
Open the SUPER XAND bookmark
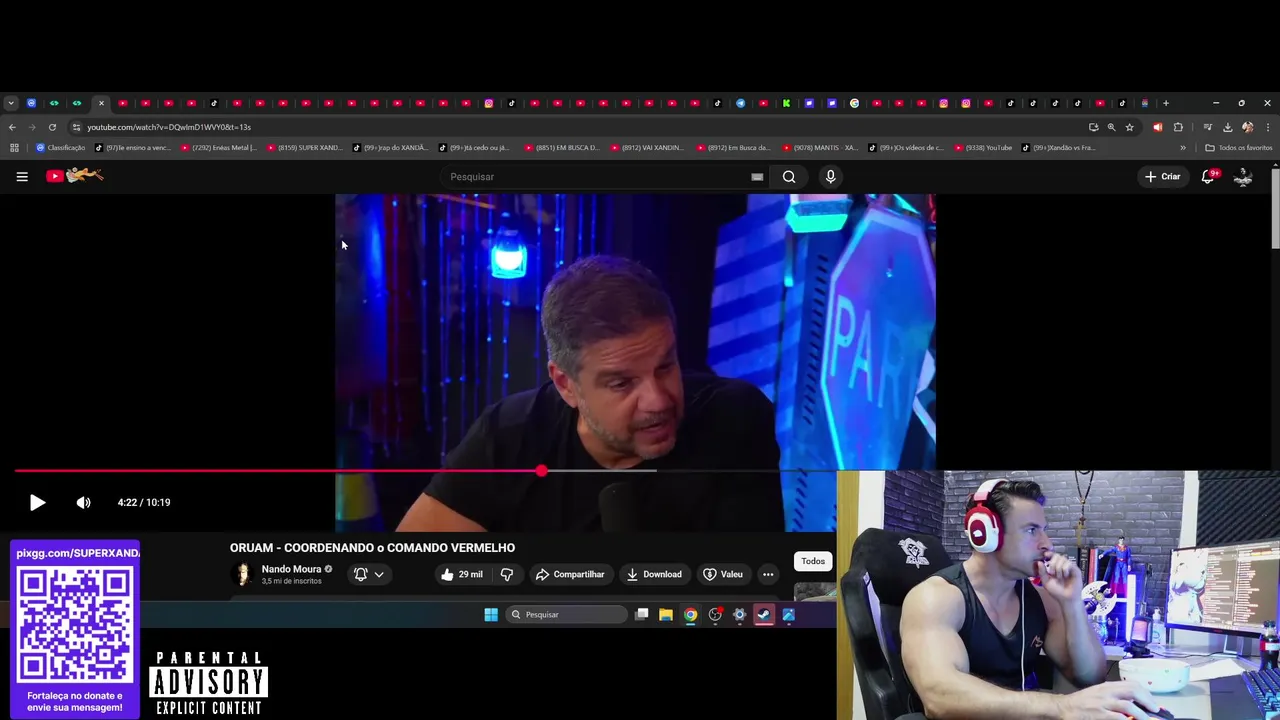point(304,148)
